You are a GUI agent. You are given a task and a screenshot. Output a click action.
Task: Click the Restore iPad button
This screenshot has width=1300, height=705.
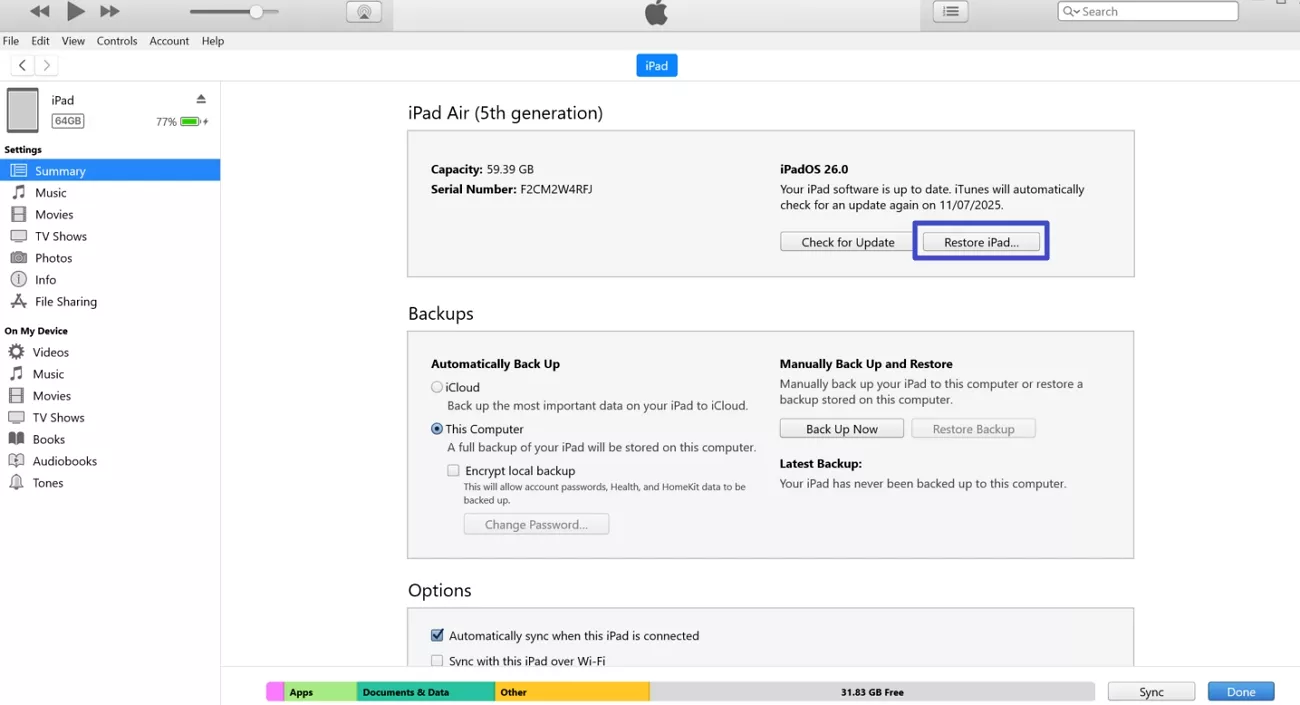980,241
